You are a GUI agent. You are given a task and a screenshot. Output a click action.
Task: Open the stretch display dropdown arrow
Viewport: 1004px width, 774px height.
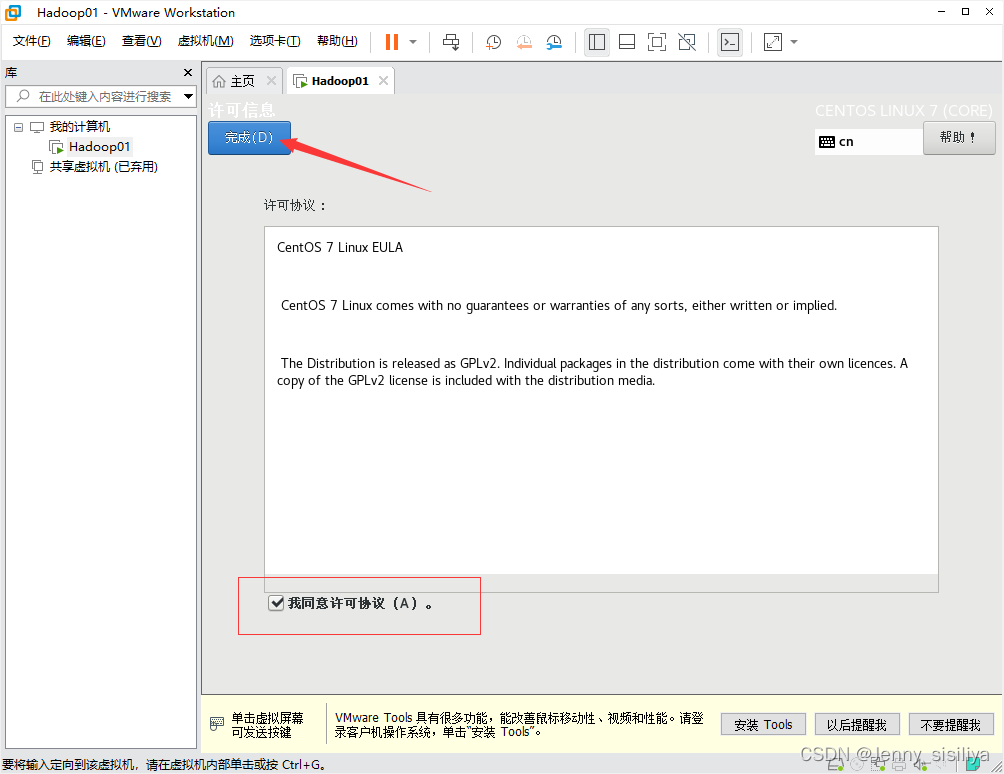click(x=794, y=42)
